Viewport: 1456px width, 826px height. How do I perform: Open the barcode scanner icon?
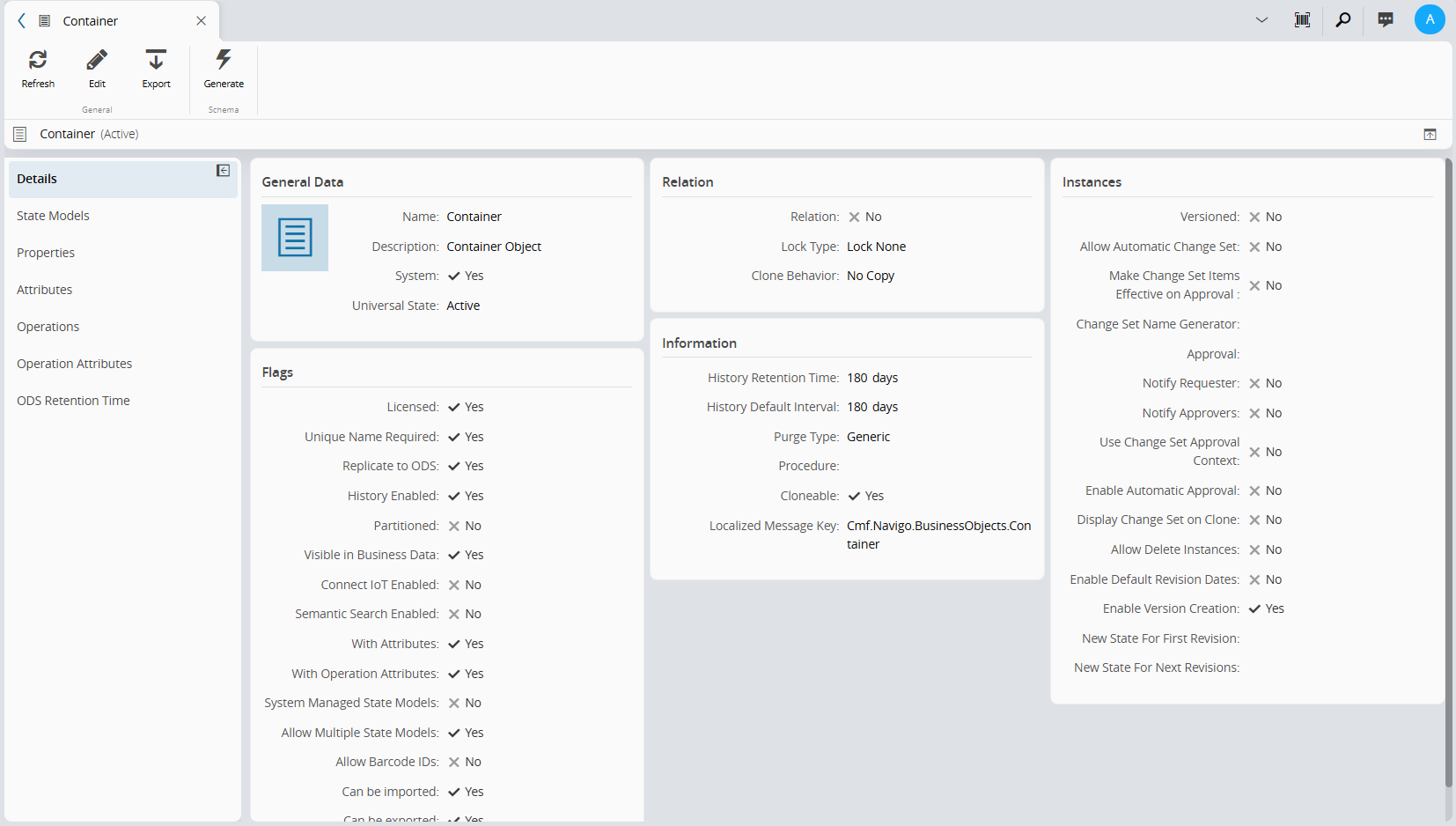coord(1302,19)
